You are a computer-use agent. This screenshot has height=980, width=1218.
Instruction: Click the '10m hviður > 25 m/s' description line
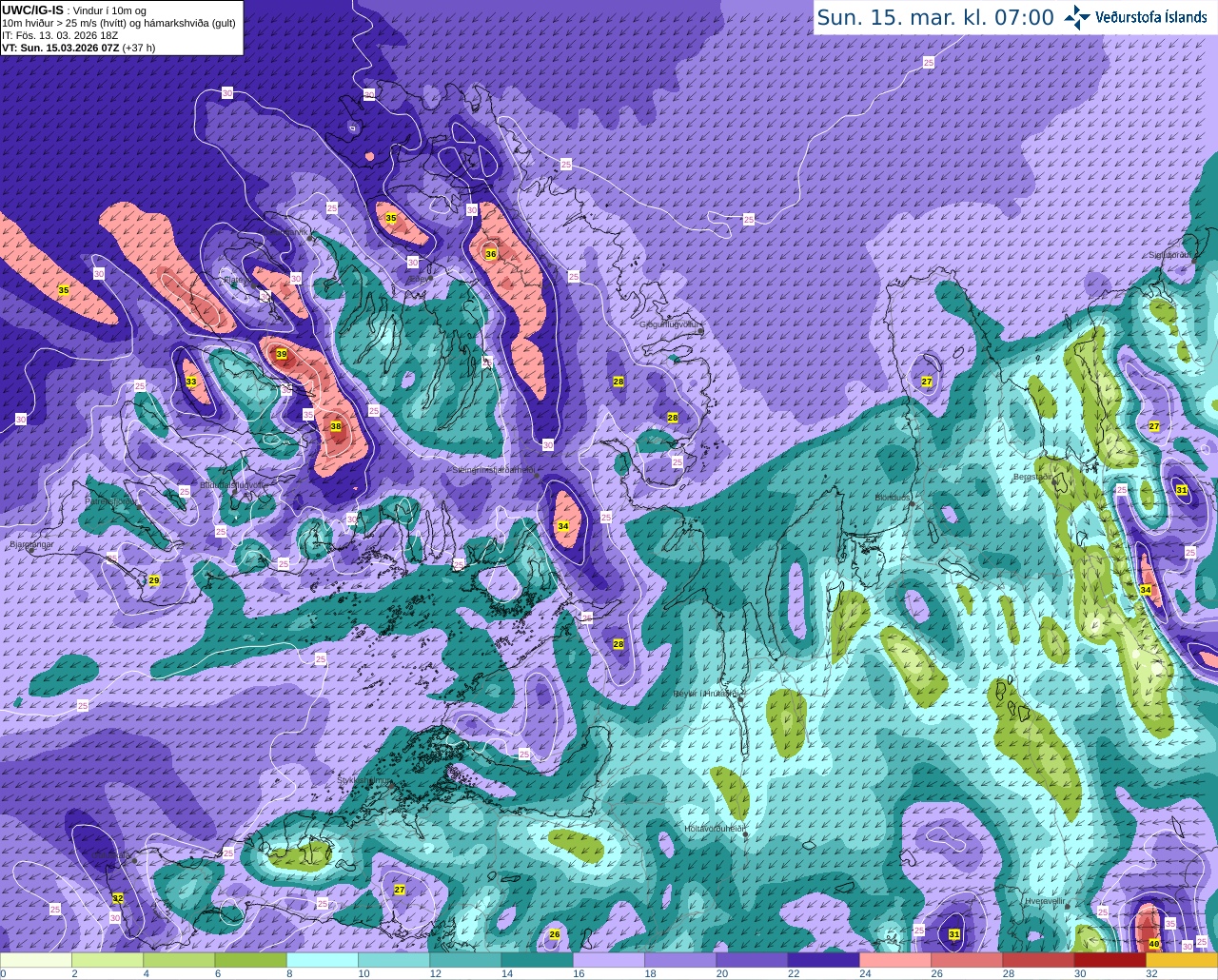click(119, 23)
